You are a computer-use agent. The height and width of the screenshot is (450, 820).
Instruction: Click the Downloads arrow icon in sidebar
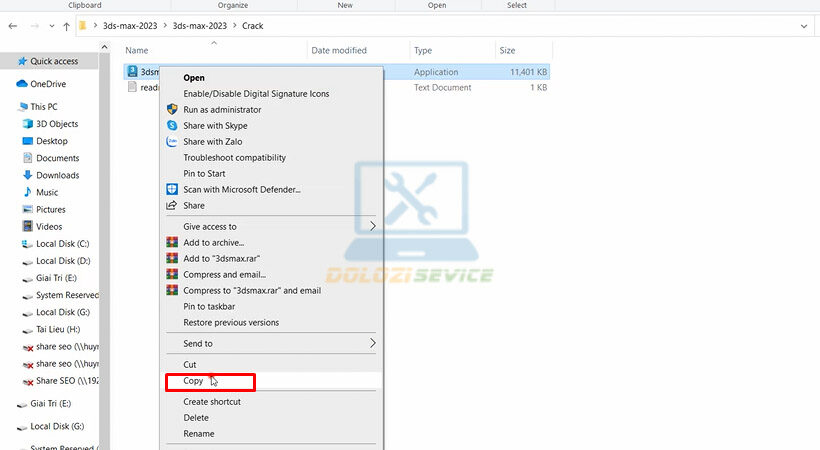point(27,175)
